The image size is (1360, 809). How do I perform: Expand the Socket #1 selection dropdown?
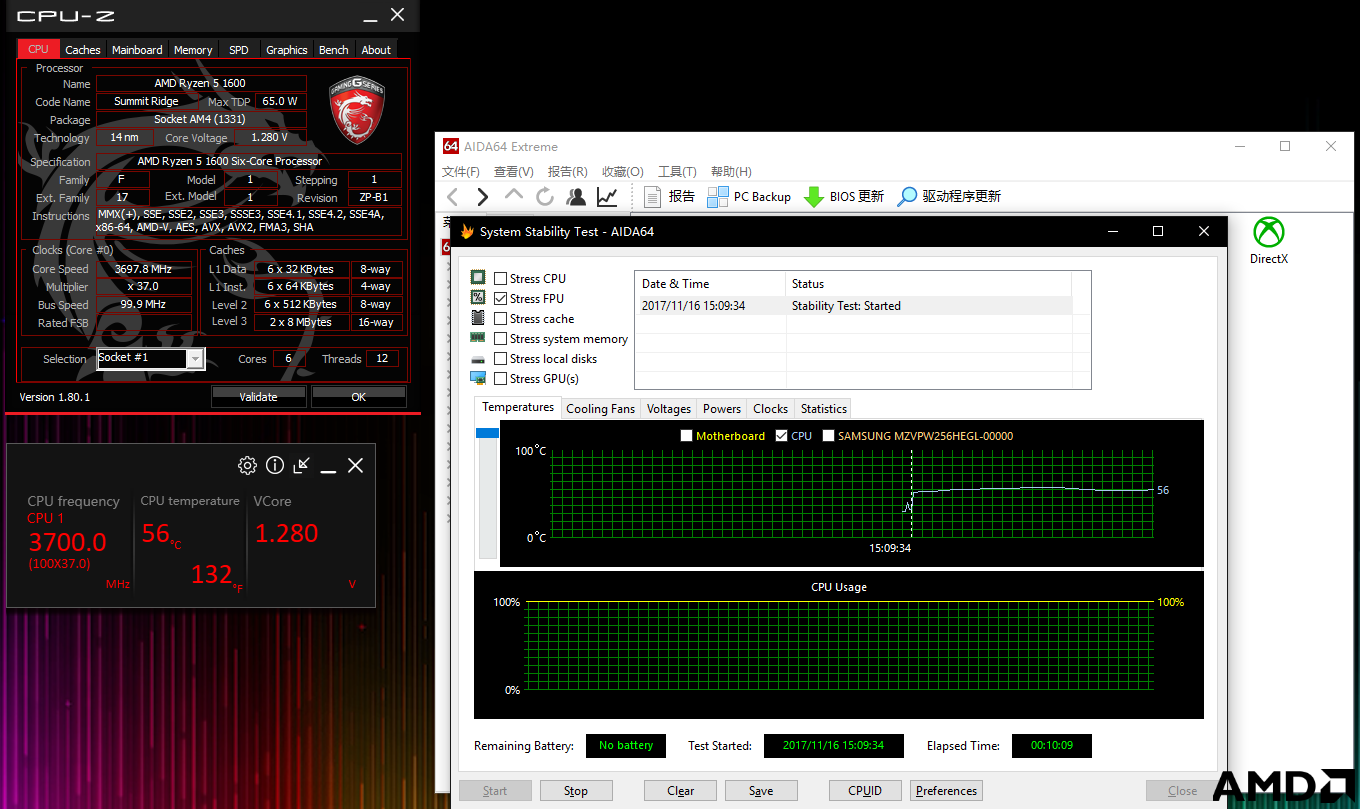[x=195, y=359]
